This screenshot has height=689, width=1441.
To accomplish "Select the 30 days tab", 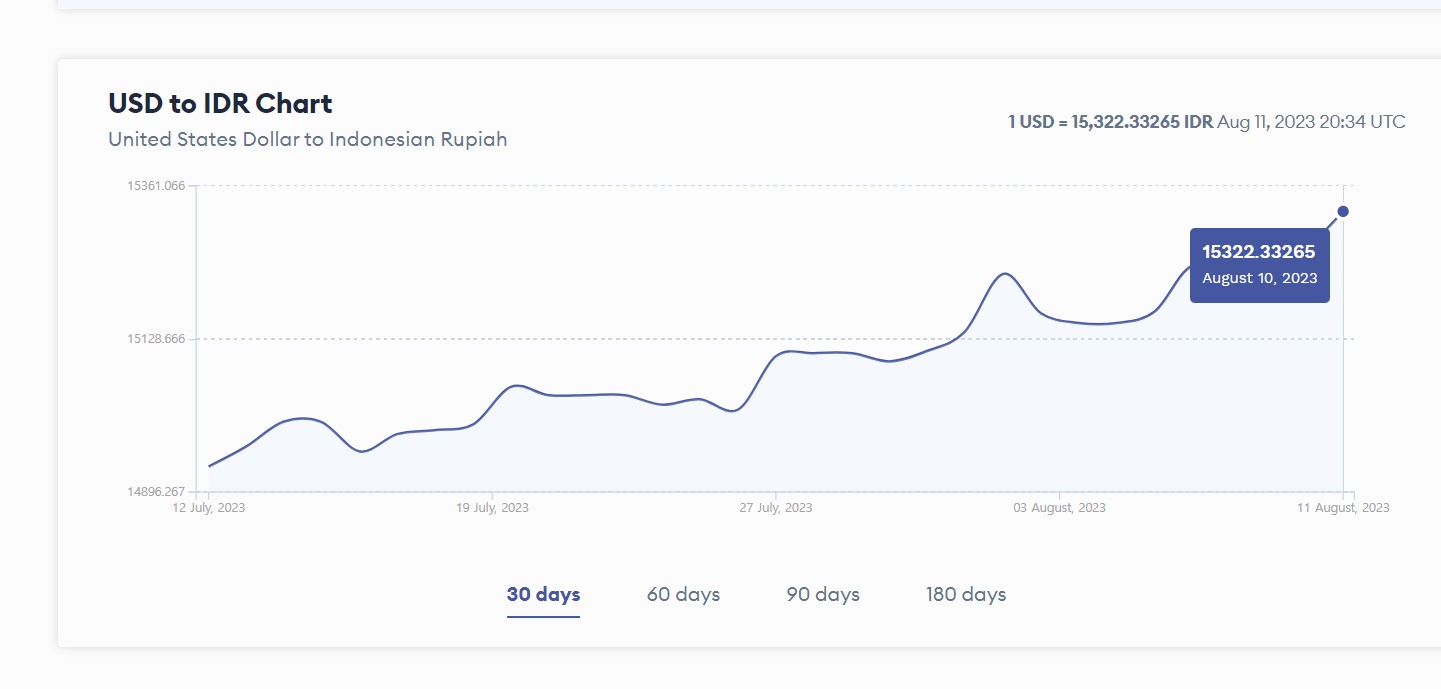I will (543, 594).
